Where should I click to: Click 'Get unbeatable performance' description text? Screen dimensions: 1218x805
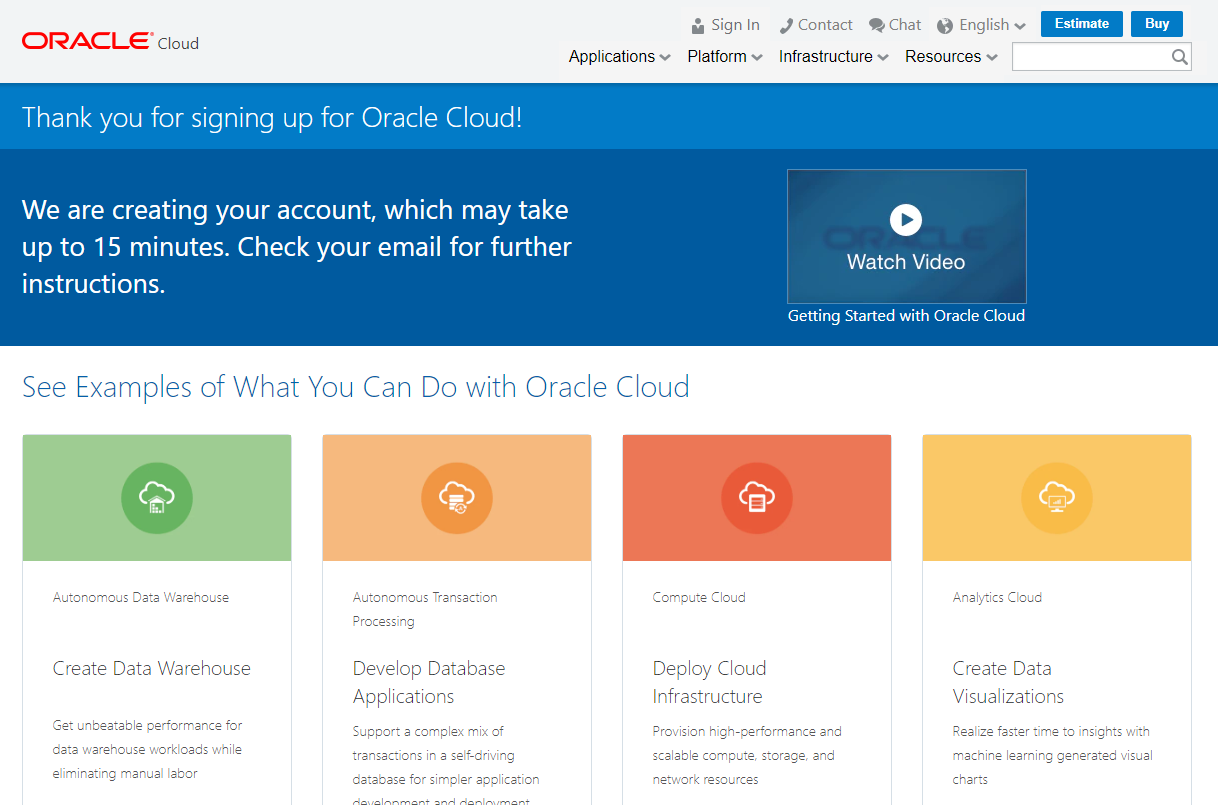tap(148, 749)
